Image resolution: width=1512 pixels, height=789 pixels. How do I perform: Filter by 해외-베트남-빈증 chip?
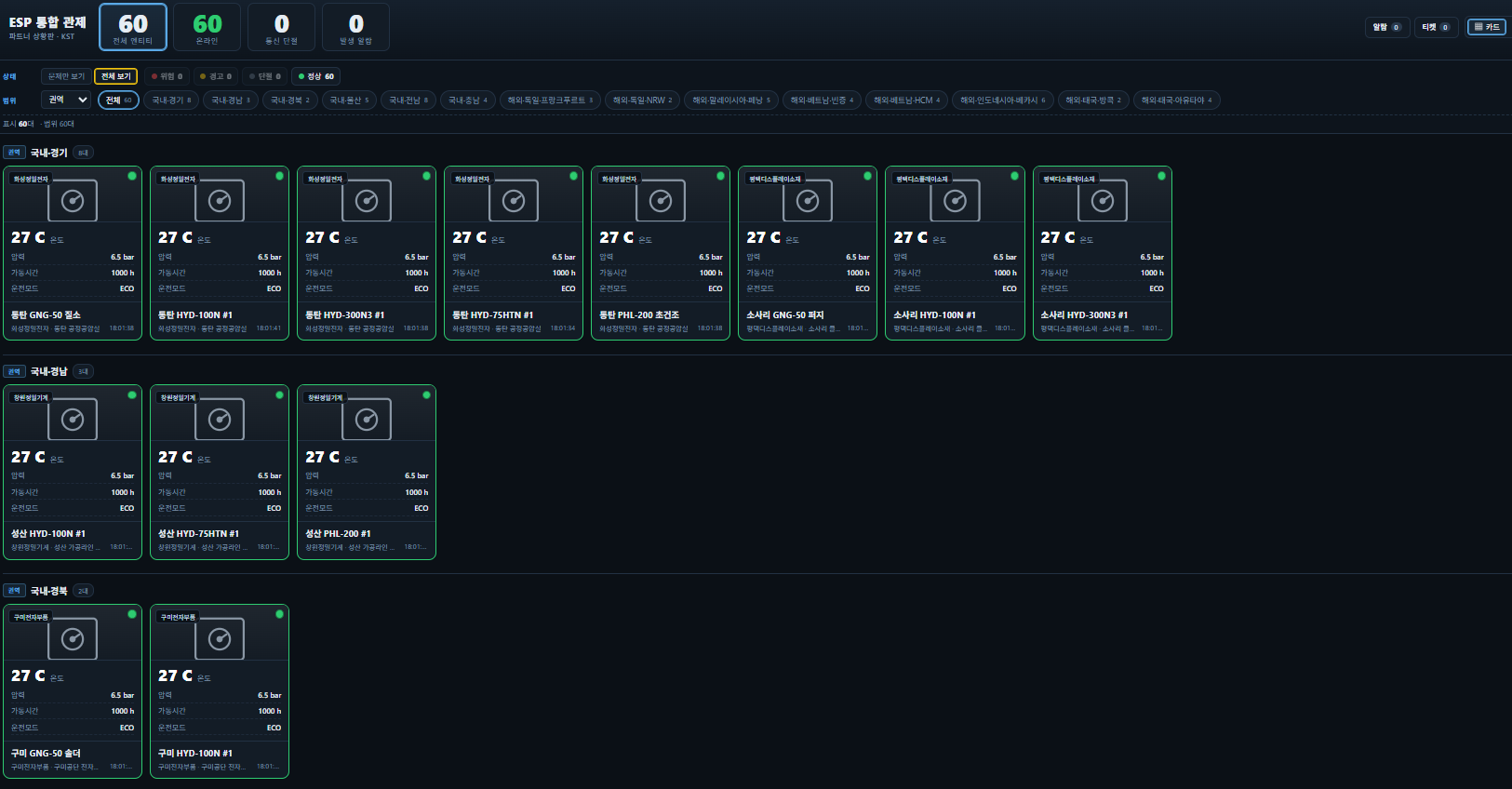click(x=822, y=100)
